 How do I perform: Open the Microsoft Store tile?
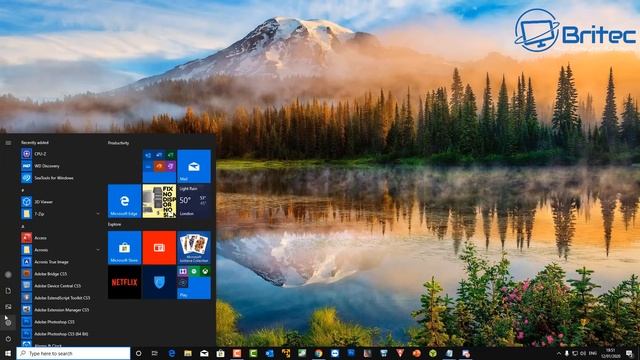pyautogui.click(x=124, y=248)
